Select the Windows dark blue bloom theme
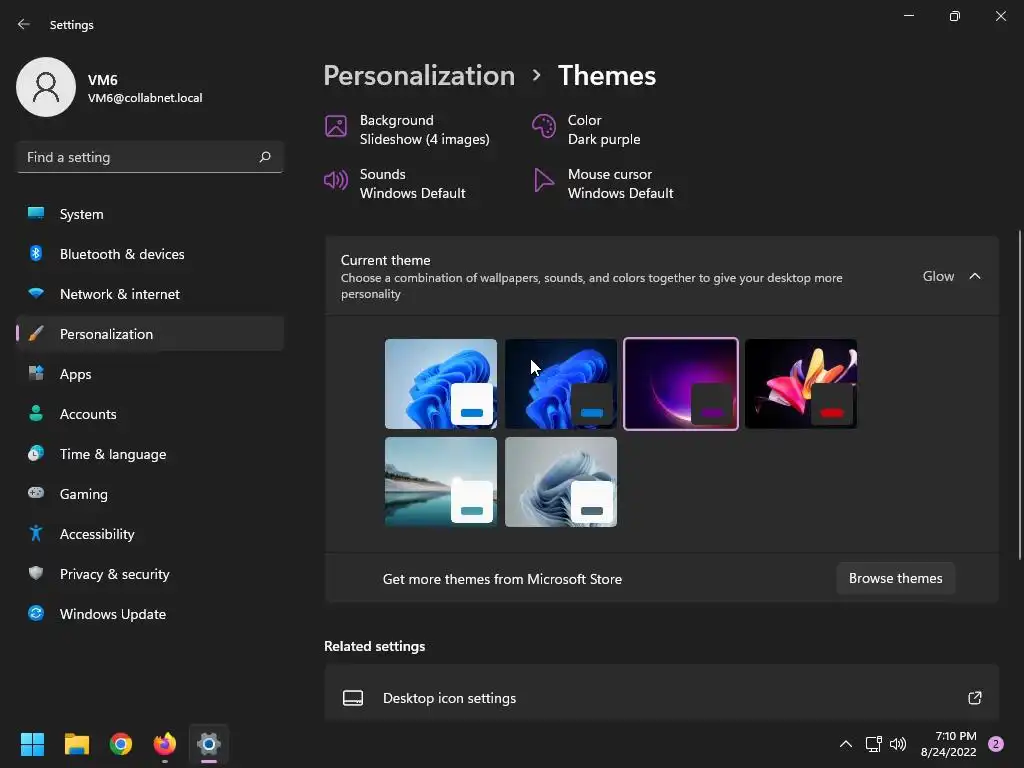 (x=561, y=384)
